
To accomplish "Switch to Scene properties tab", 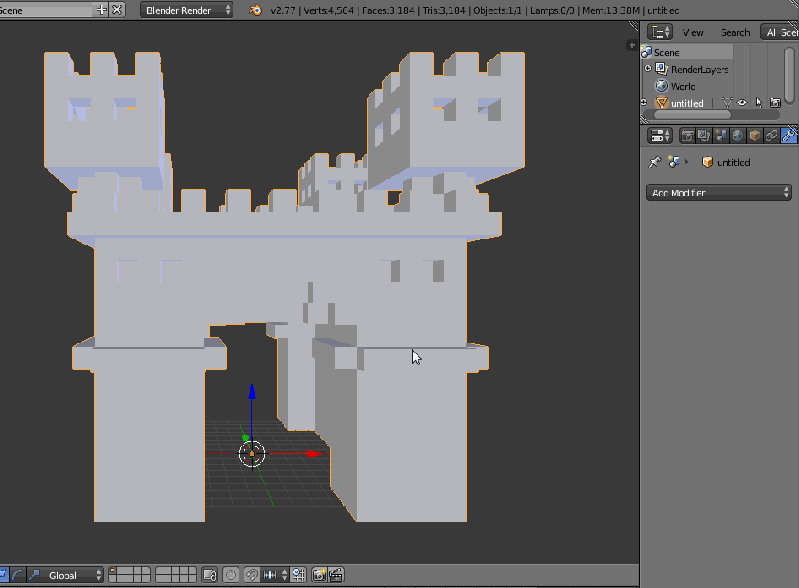I will [721, 136].
